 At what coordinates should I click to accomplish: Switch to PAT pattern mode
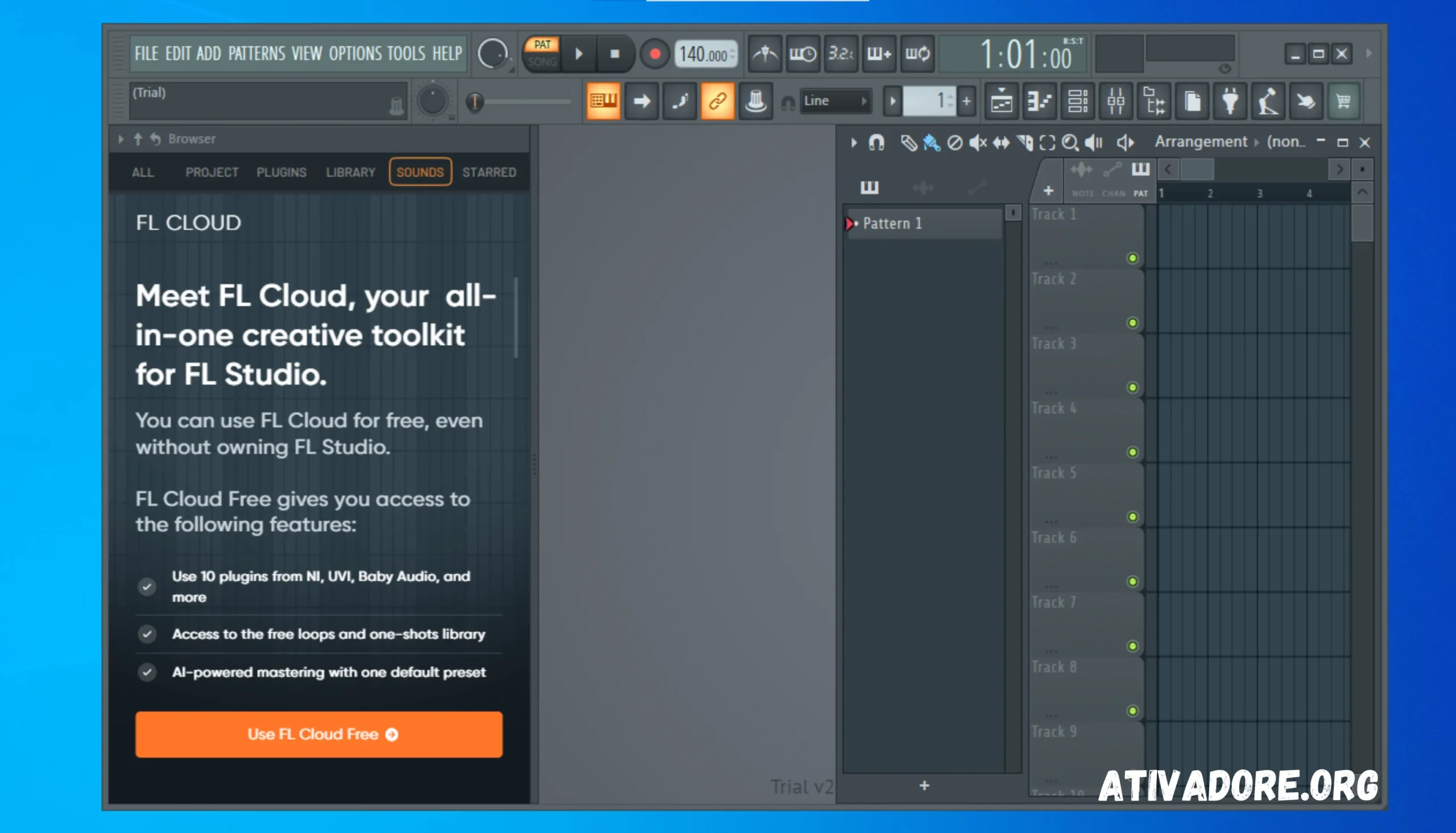542,44
